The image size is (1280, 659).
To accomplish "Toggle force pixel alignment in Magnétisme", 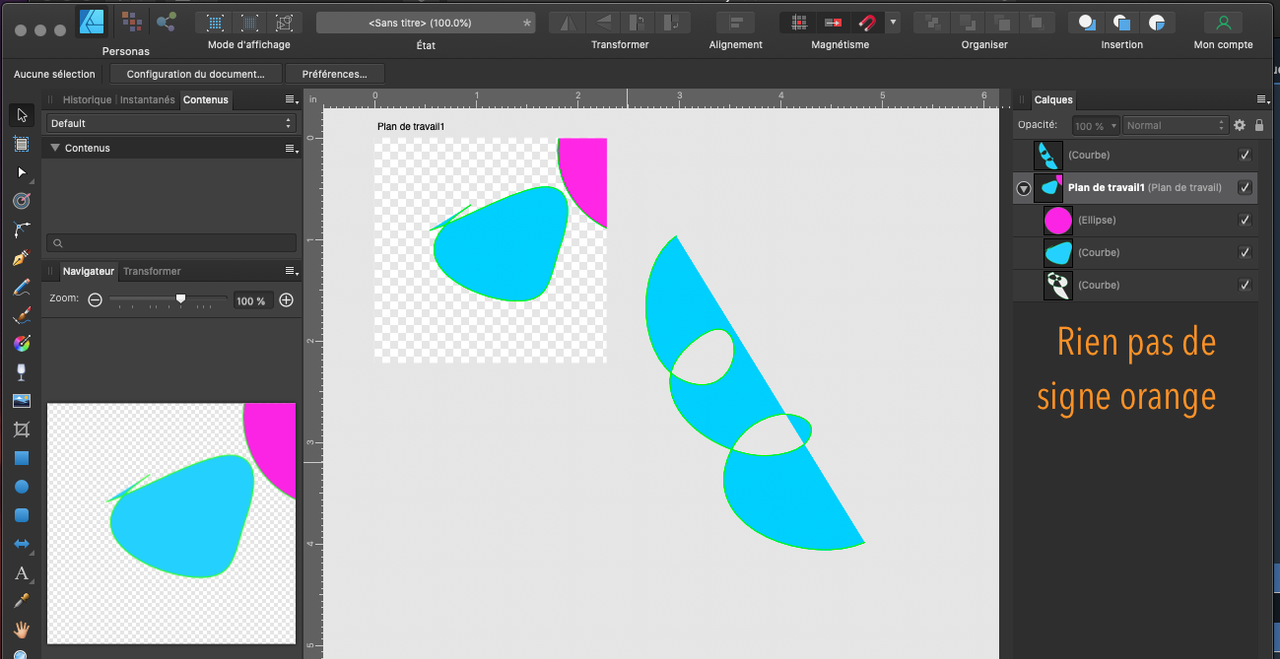I will [x=832, y=22].
